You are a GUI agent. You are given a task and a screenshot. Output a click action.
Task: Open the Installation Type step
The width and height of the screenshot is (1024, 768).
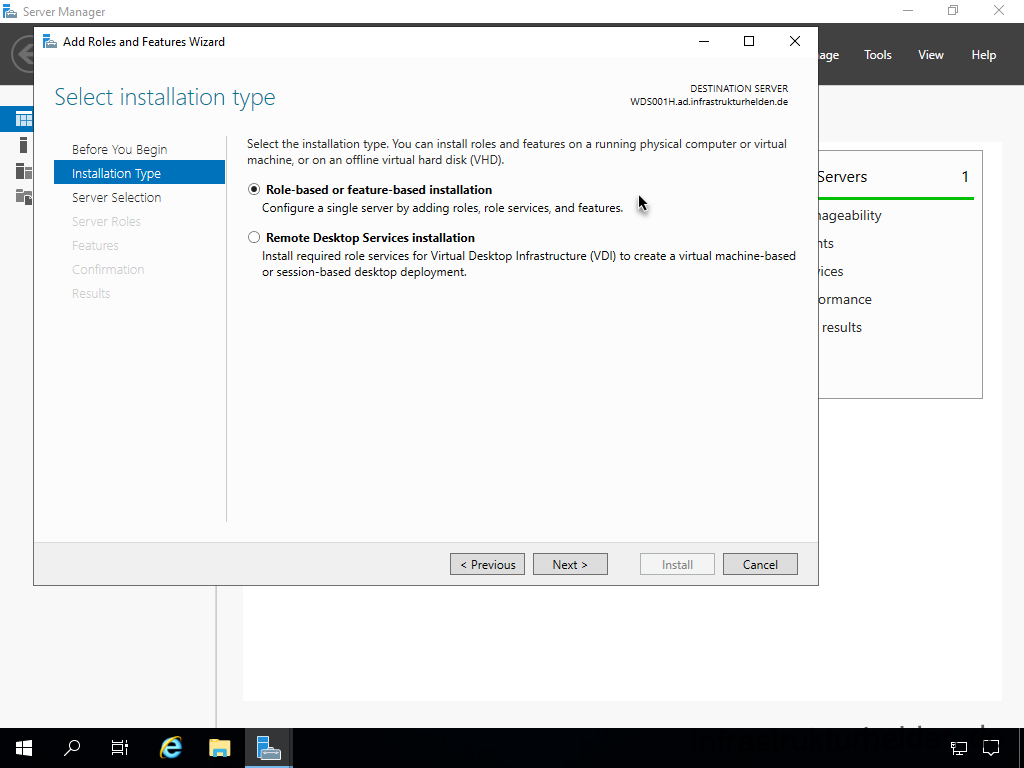coord(139,173)
